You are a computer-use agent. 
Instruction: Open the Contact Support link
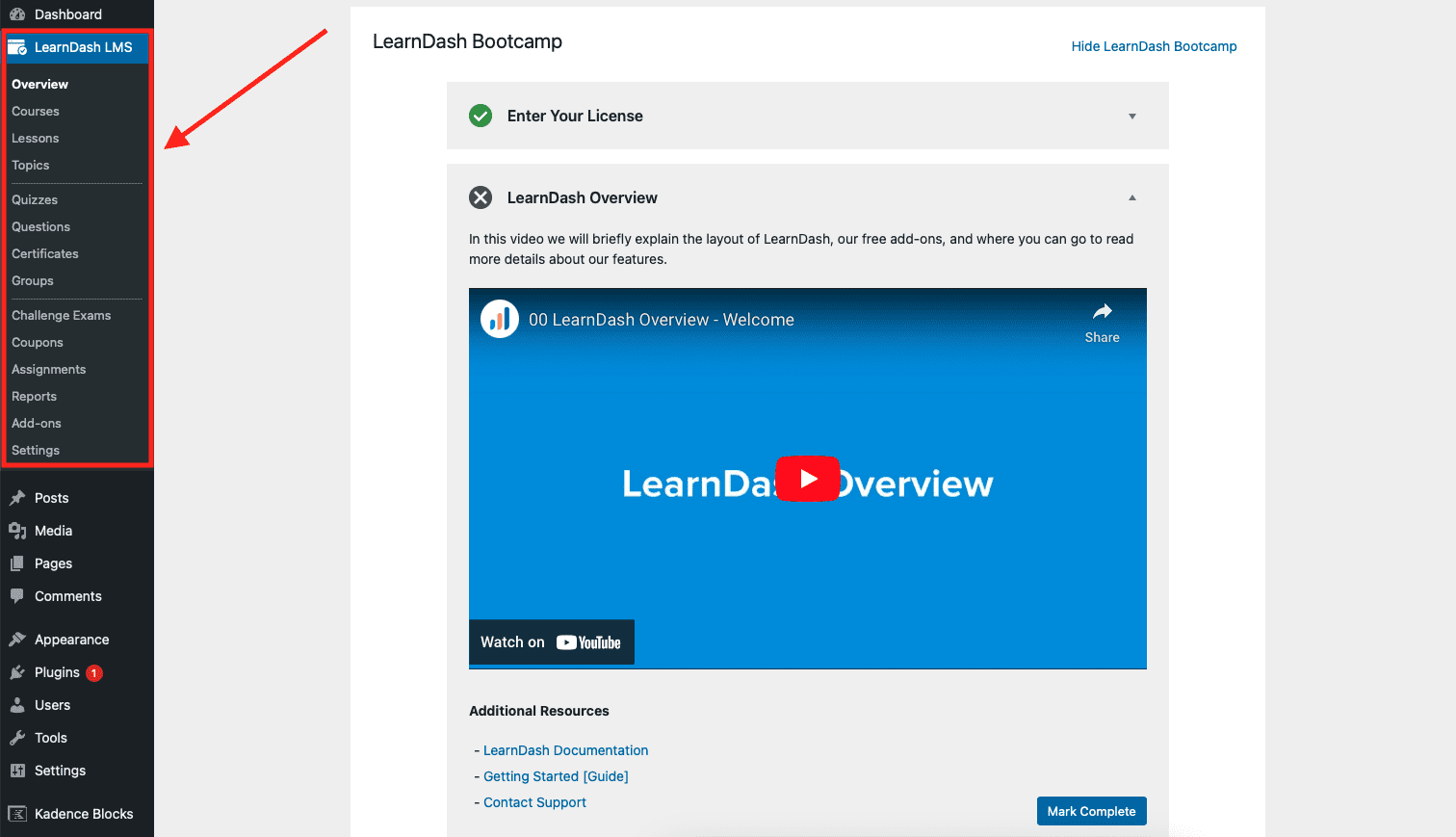tap(534, 802)
